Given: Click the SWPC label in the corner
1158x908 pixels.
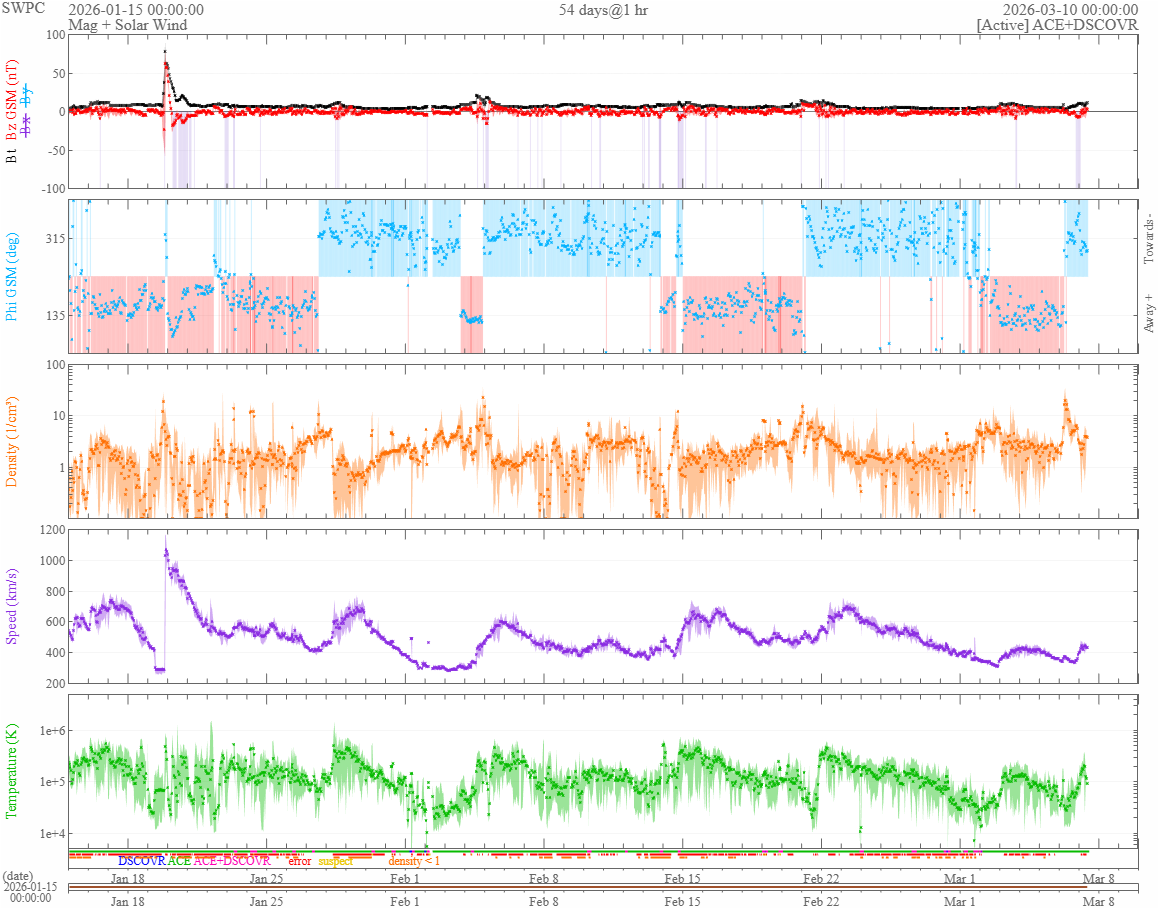Looking at the screenshot, I should coord(23,9).
